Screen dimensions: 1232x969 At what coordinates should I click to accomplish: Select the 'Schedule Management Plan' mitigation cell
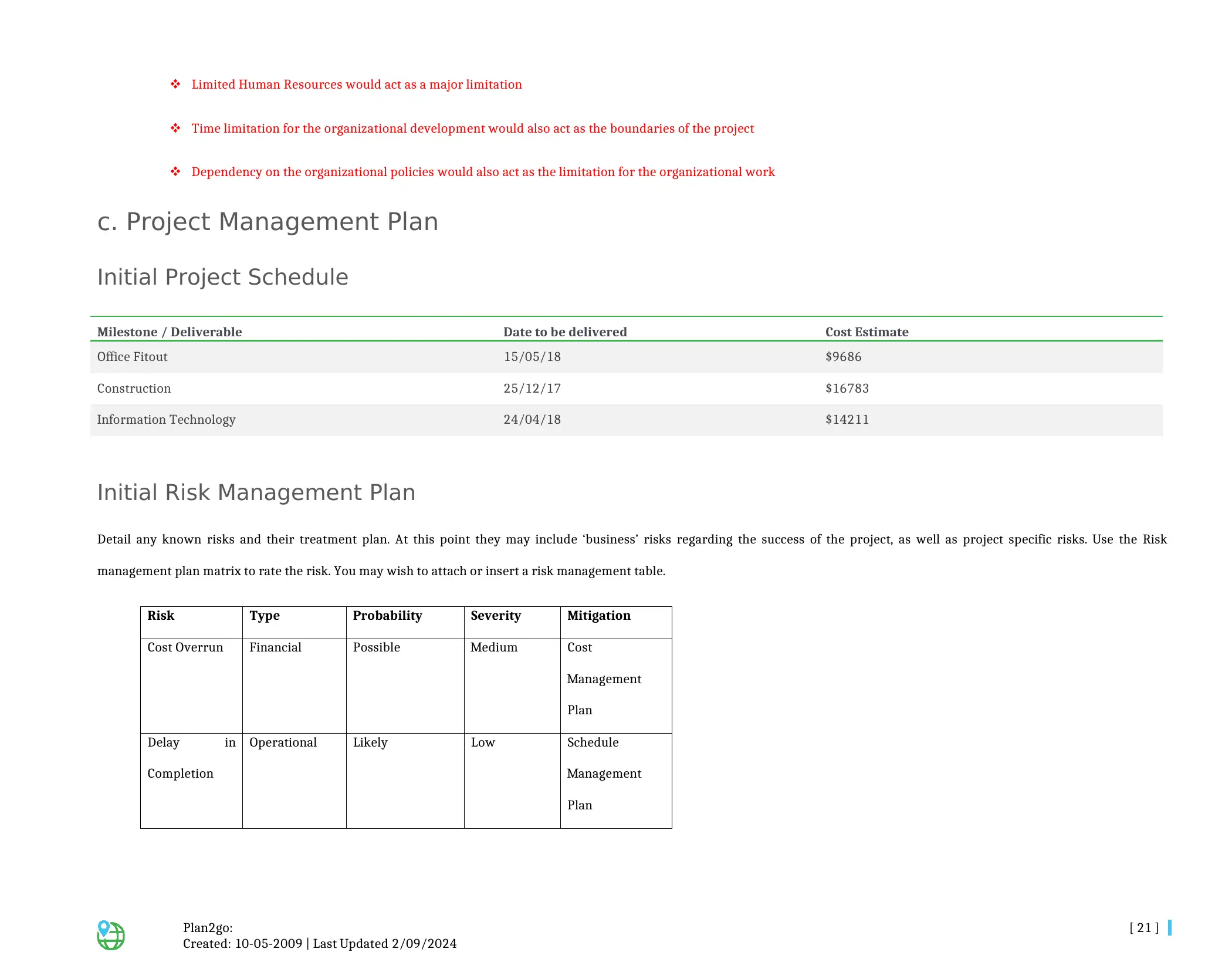[616, 781]
